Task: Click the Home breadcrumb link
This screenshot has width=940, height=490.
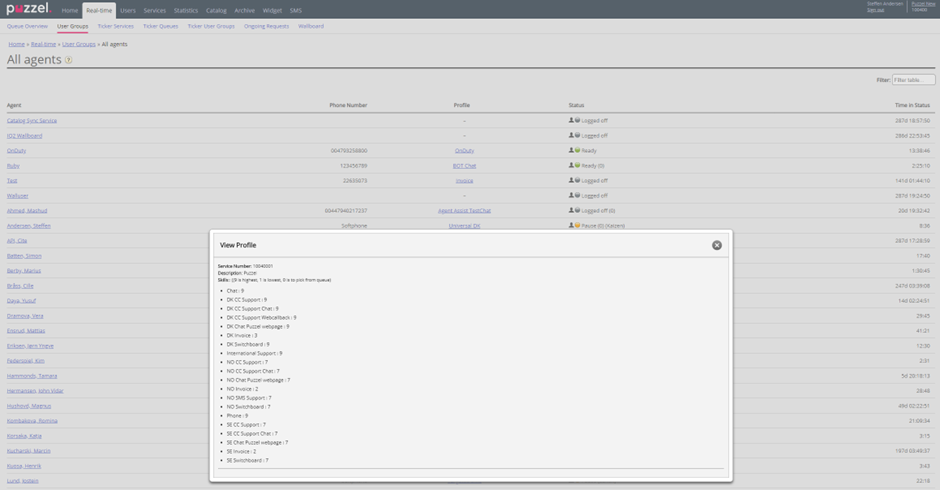Action: [16, 44]
